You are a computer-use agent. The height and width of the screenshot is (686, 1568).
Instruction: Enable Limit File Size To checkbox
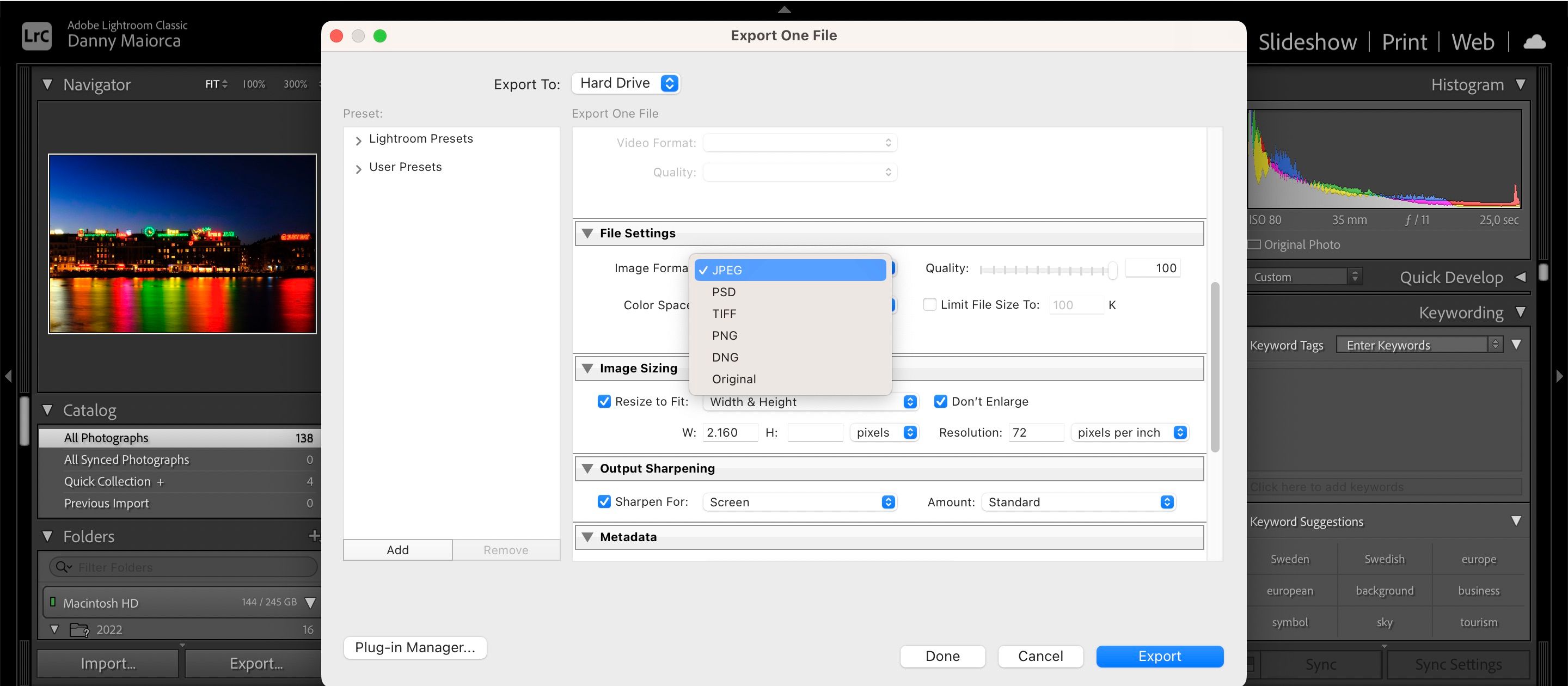pos(929,304)
